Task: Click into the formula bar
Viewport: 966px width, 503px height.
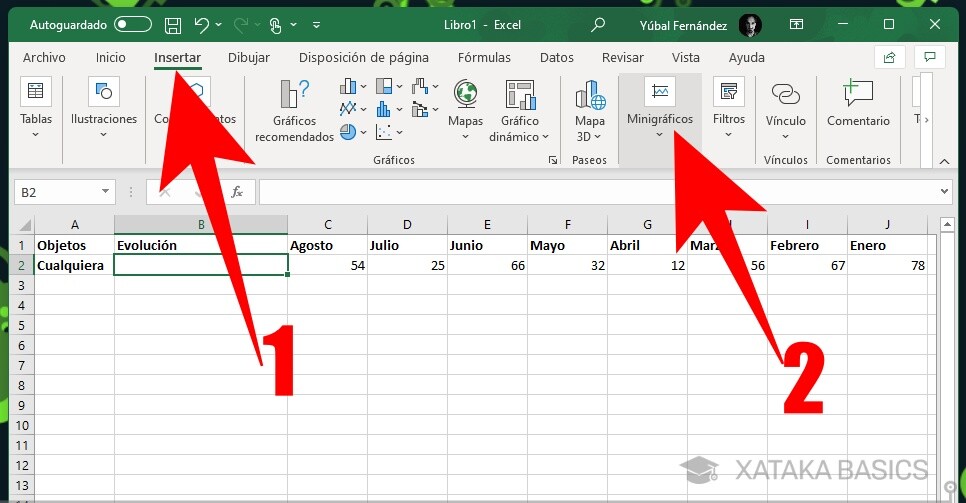Action: tap(598, 192)
